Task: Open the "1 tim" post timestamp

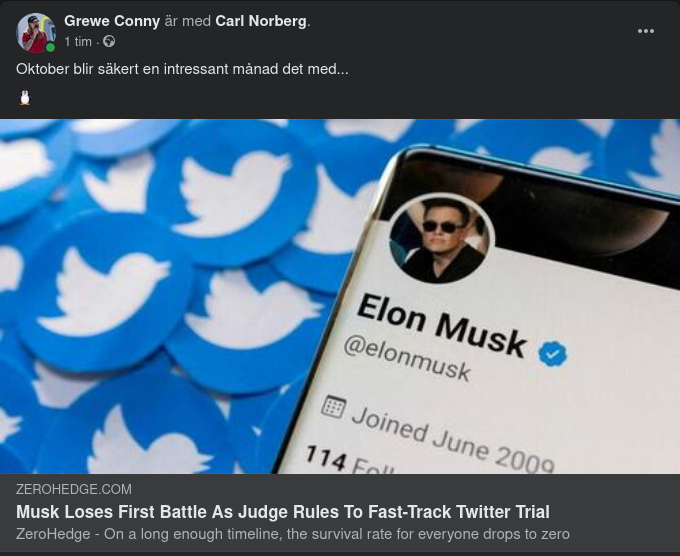Action: [78, 42]
